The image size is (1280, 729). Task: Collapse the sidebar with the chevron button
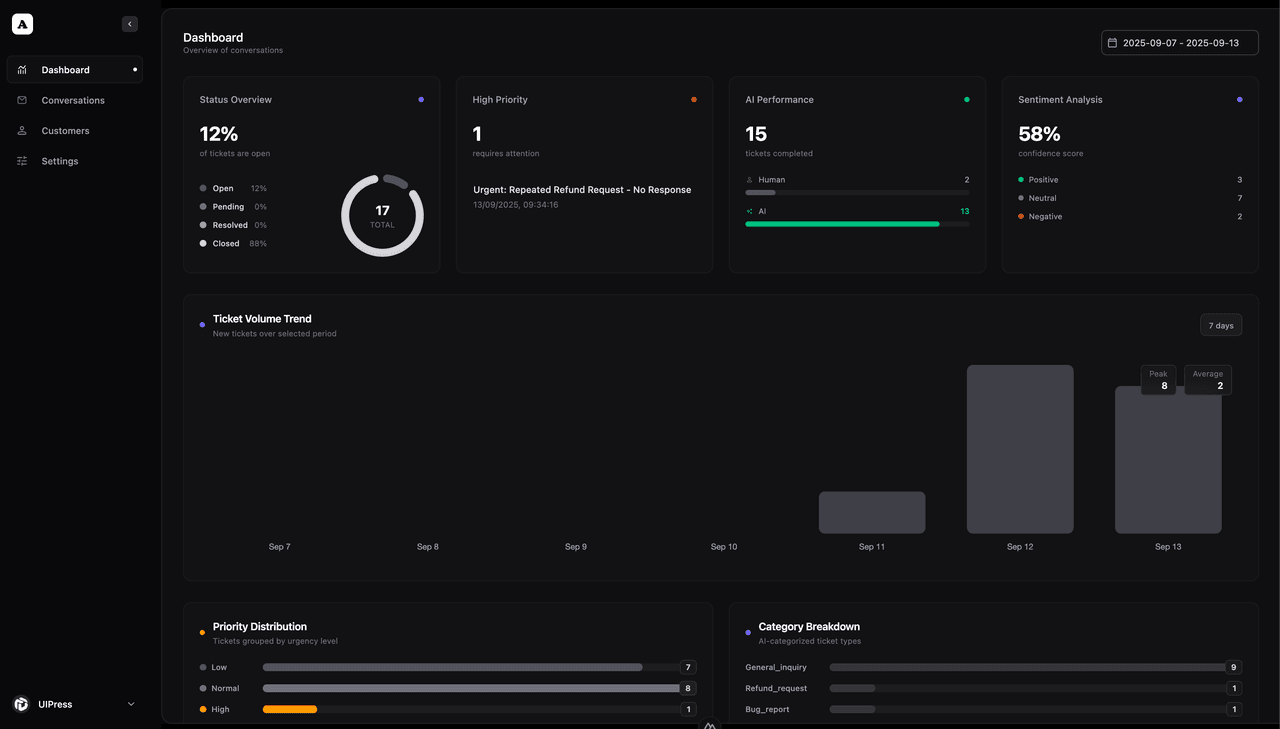[x=130, y=24]
